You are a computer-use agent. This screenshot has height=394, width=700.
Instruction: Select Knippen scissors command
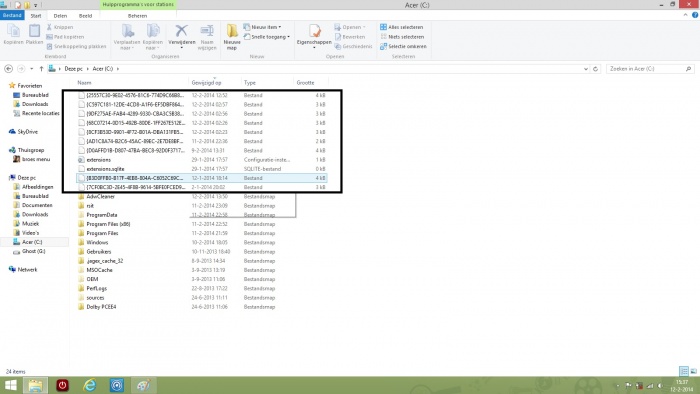(x=60, y=27)
